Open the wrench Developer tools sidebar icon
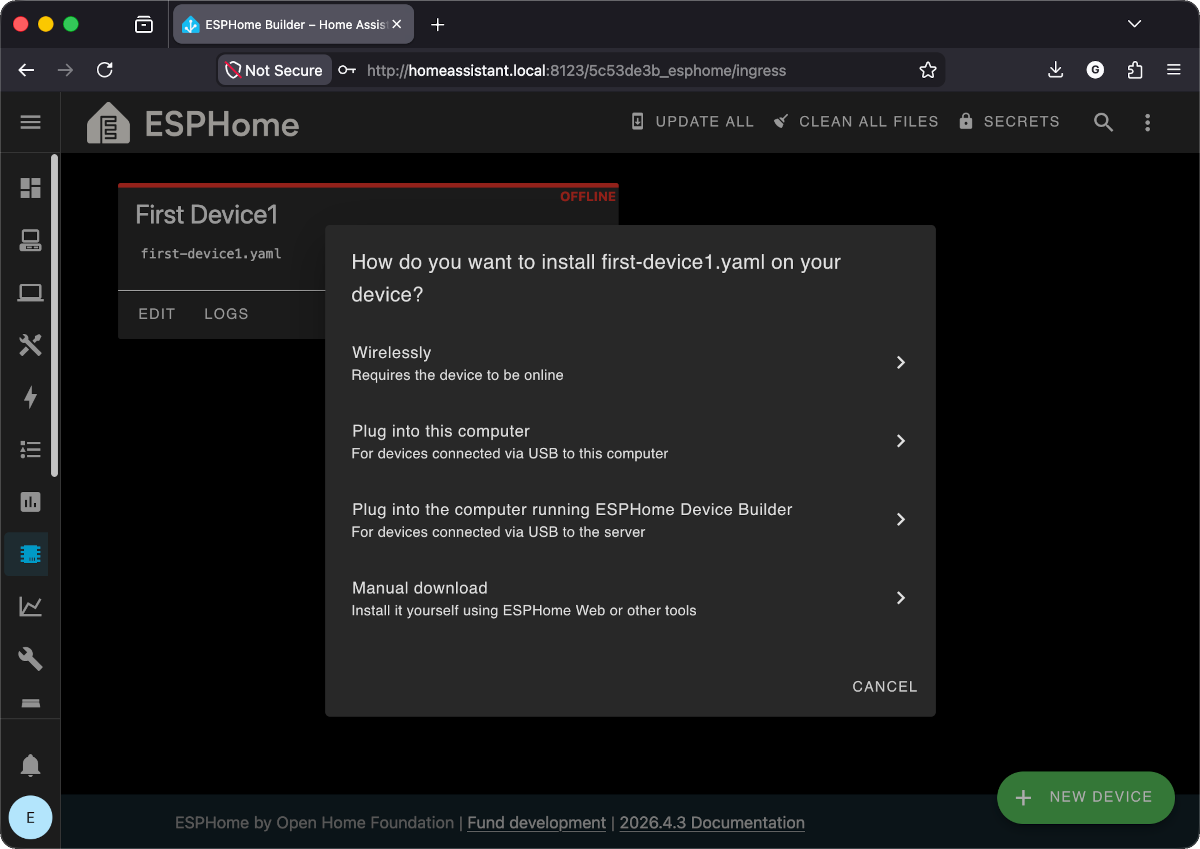 click(30, 659)
